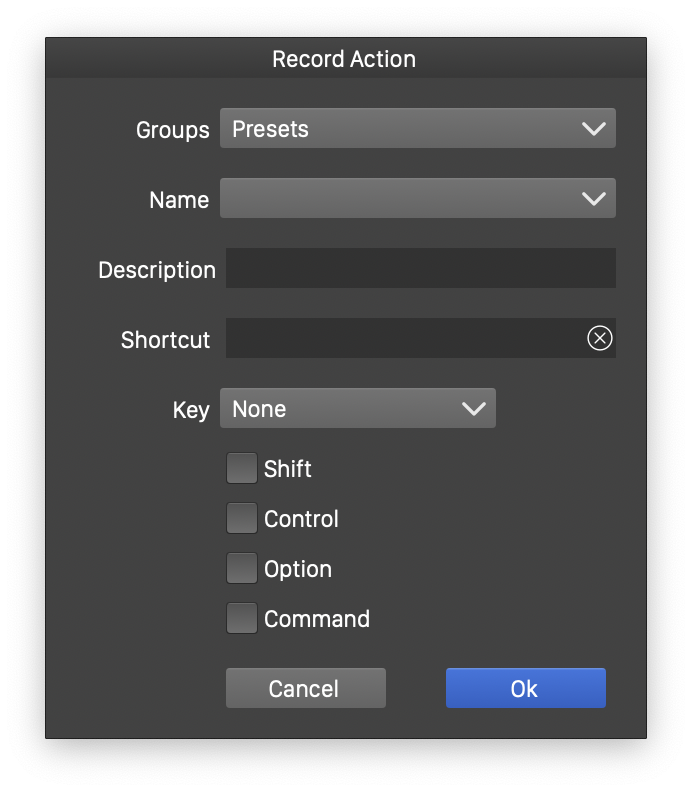The height and width of the screenshot is (792, 692).
Task: Check the Command modifier checkbox
Action: point(242,618)
